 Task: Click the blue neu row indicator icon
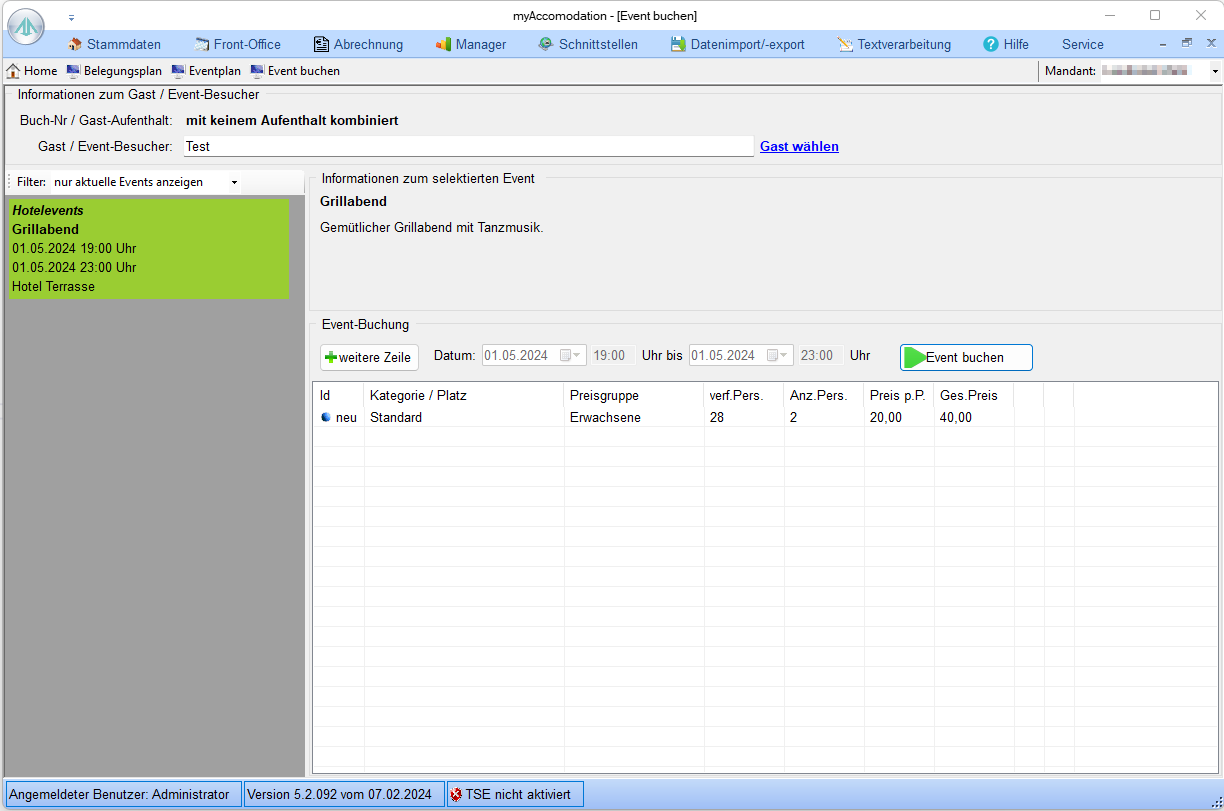tap(326, 417)
